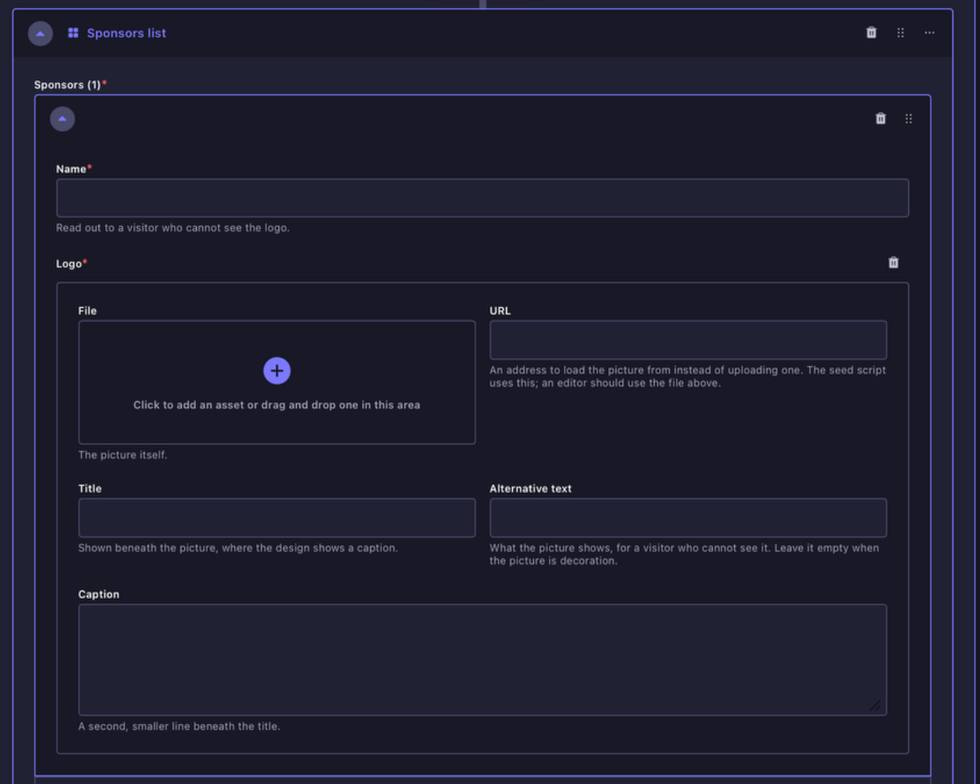Click the Sponsors list grid icon
The width and height of the screenshot is (980, 784).
(73, 33)
